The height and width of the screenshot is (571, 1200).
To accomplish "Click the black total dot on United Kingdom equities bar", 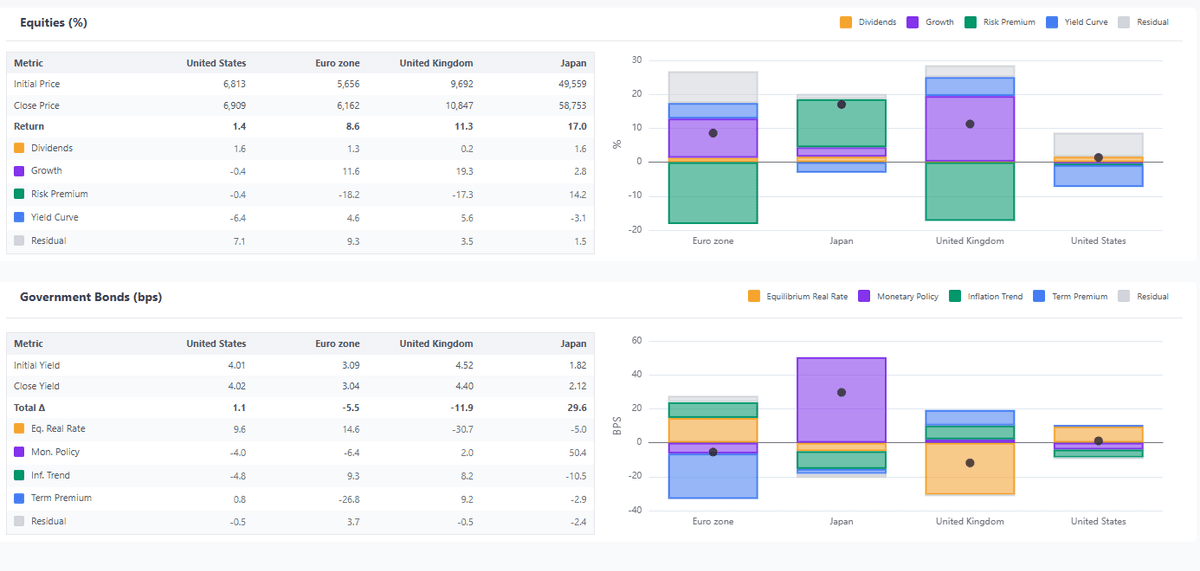I will coord(970,124).
